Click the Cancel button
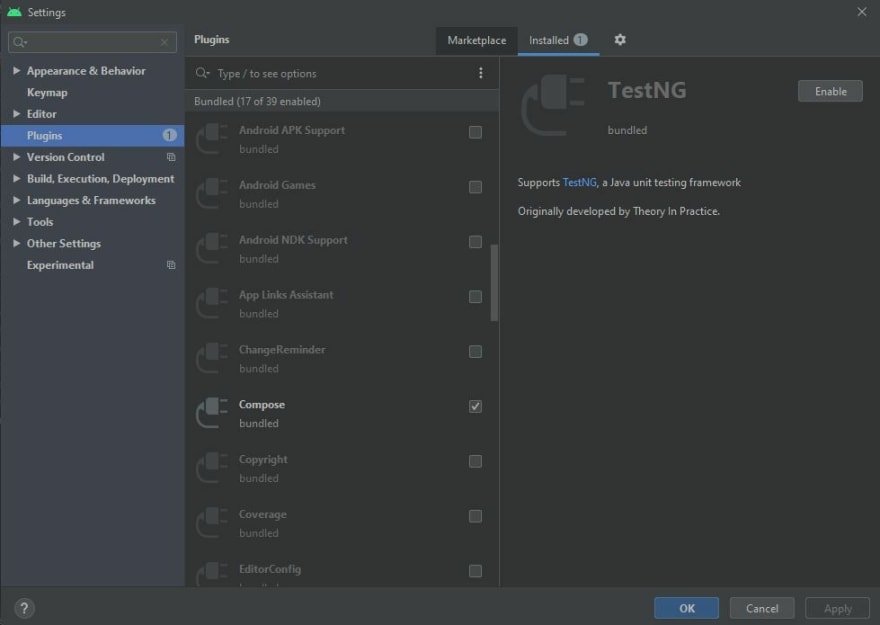The image size is (880, 625). 762,608
